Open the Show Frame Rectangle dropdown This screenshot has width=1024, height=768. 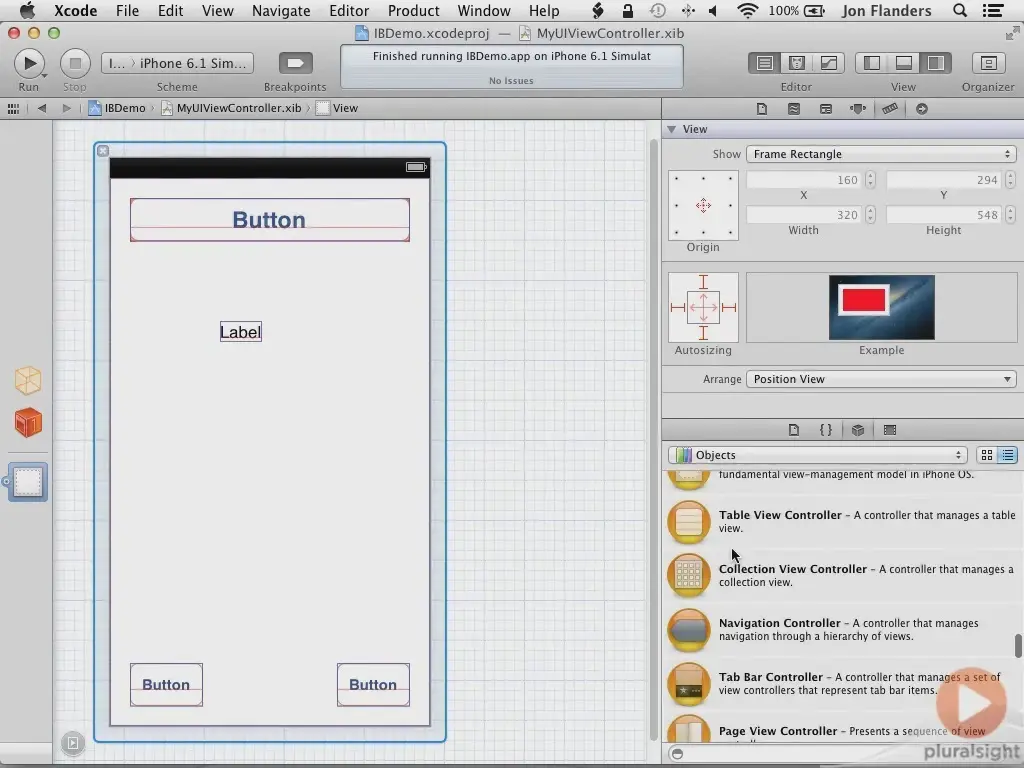pos(880,154)
